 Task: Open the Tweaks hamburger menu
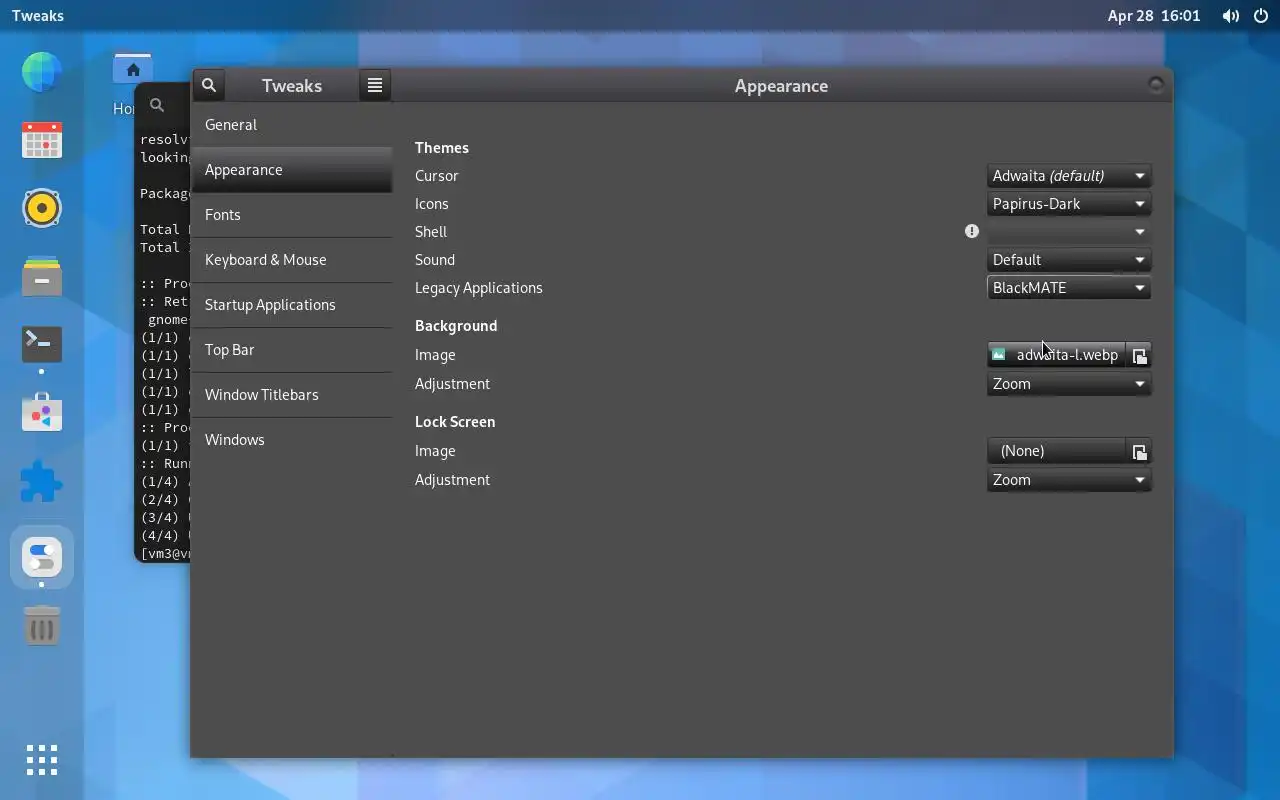pos(375,85)
